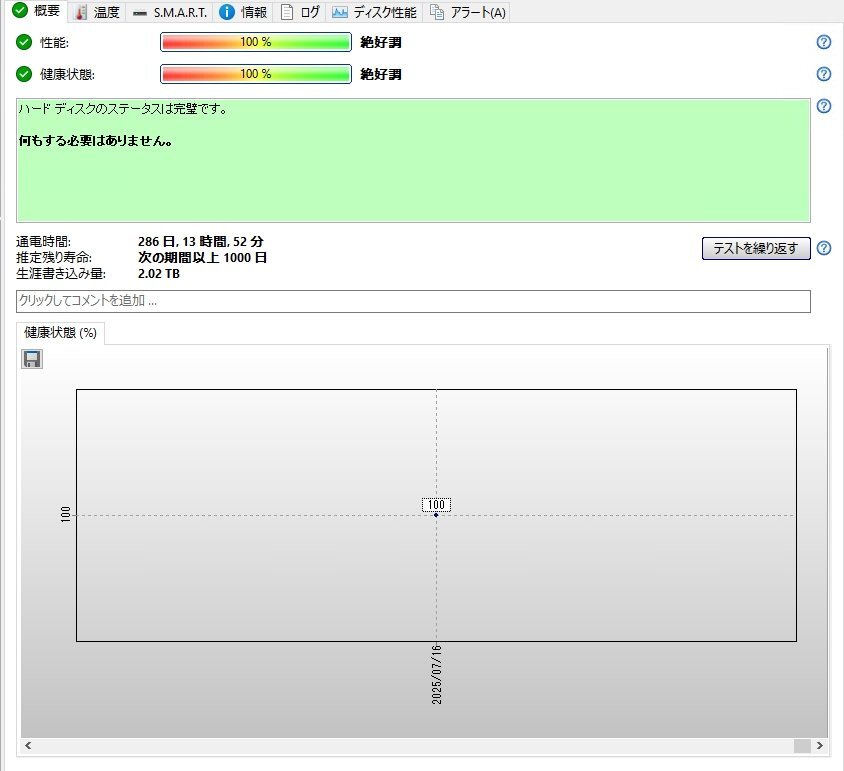Switch to the 概要 tab

pos(36,11)
